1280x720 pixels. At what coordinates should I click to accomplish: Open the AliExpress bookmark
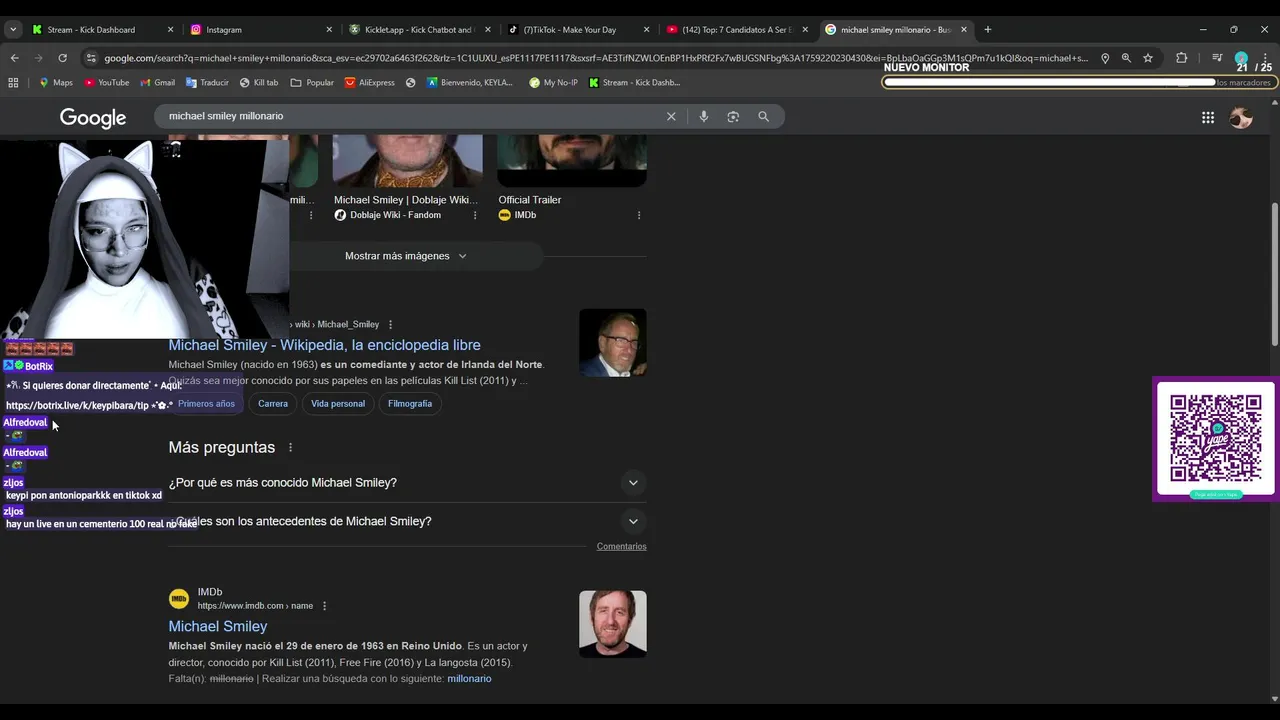(x=369, y=83)
